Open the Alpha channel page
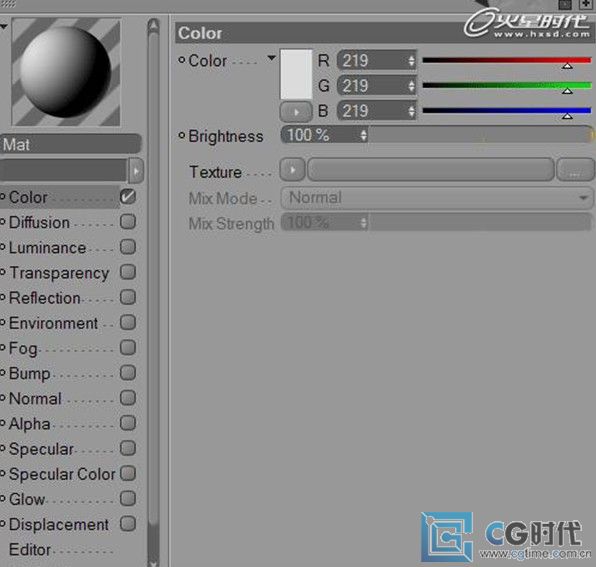Screen dimensions: 596x567 pyautogui.click(x=29, y=424)
